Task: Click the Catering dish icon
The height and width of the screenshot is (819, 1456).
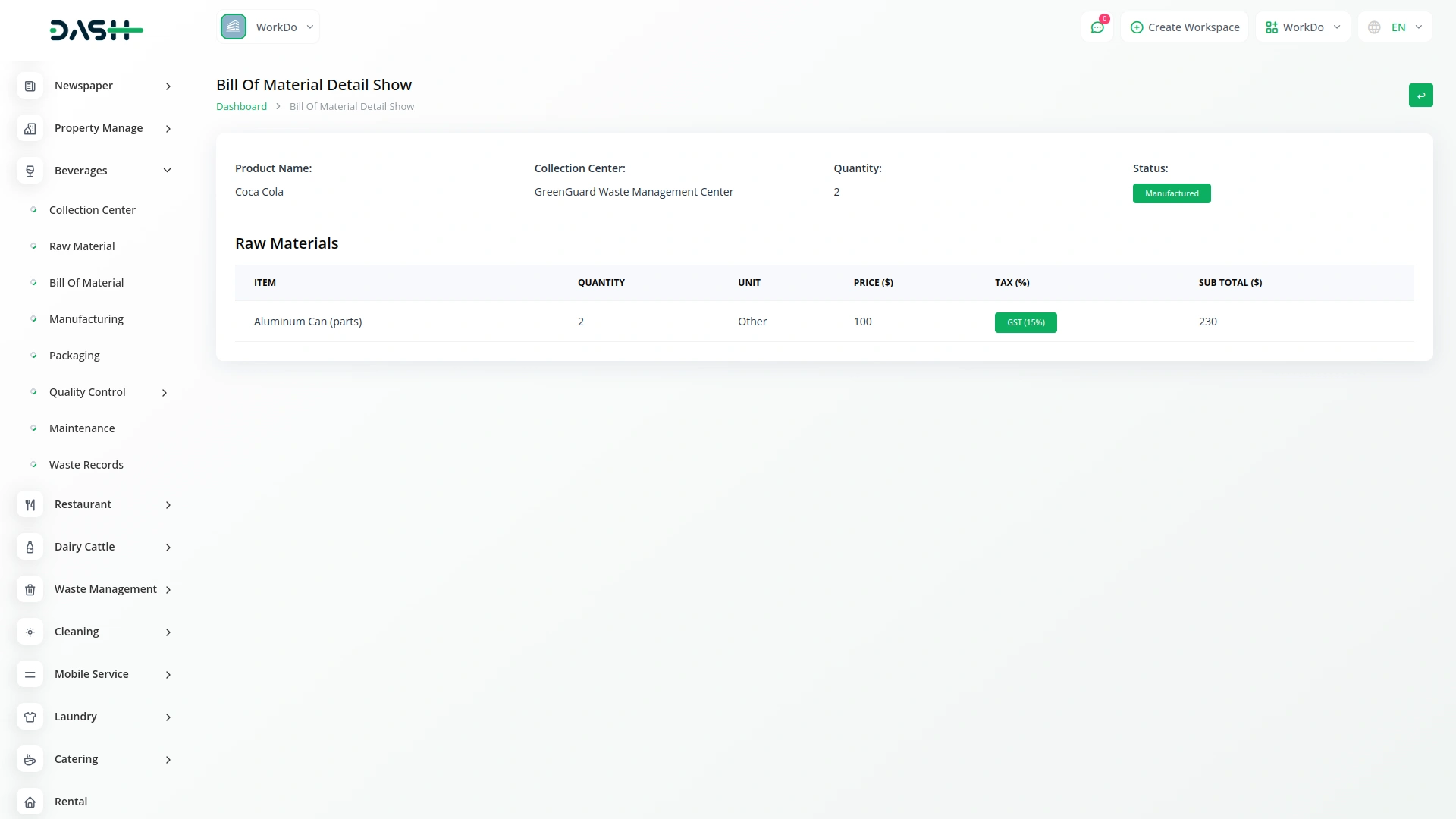Action: coord(30,760)
